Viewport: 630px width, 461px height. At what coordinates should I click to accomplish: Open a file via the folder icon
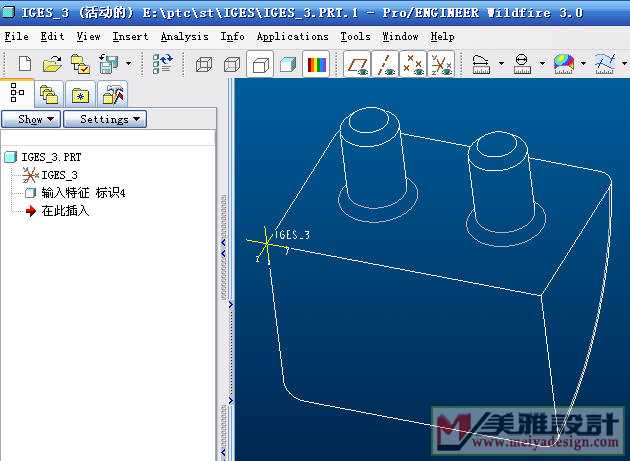pos(52,64)
